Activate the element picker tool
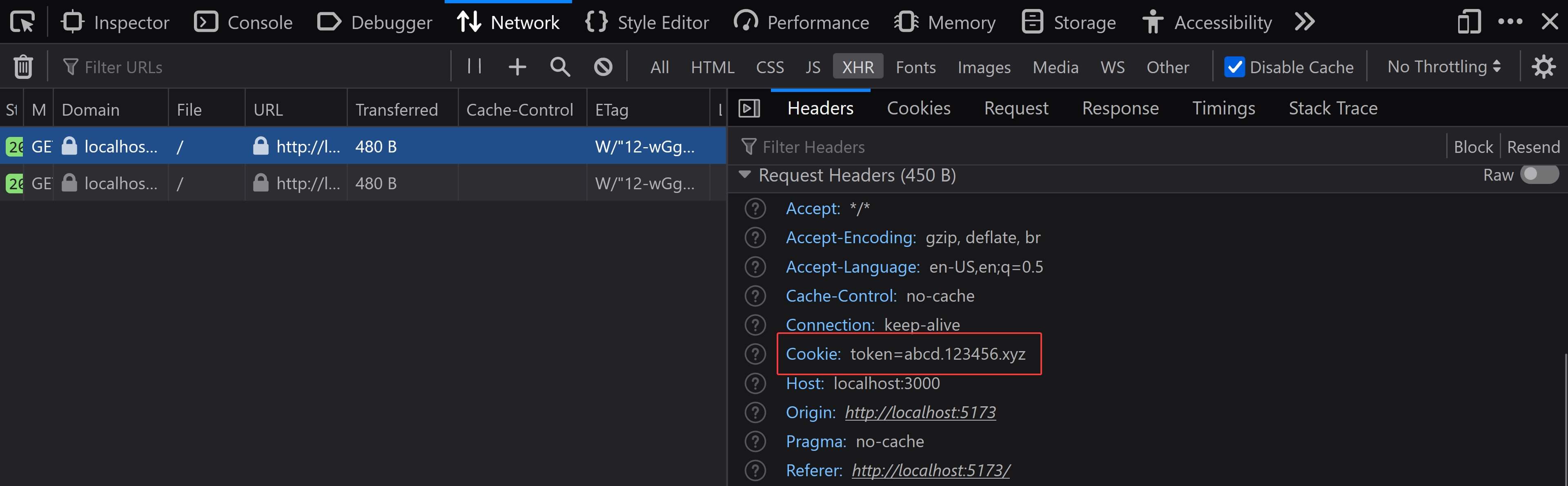1568x486 pixels. coord(23,22)
